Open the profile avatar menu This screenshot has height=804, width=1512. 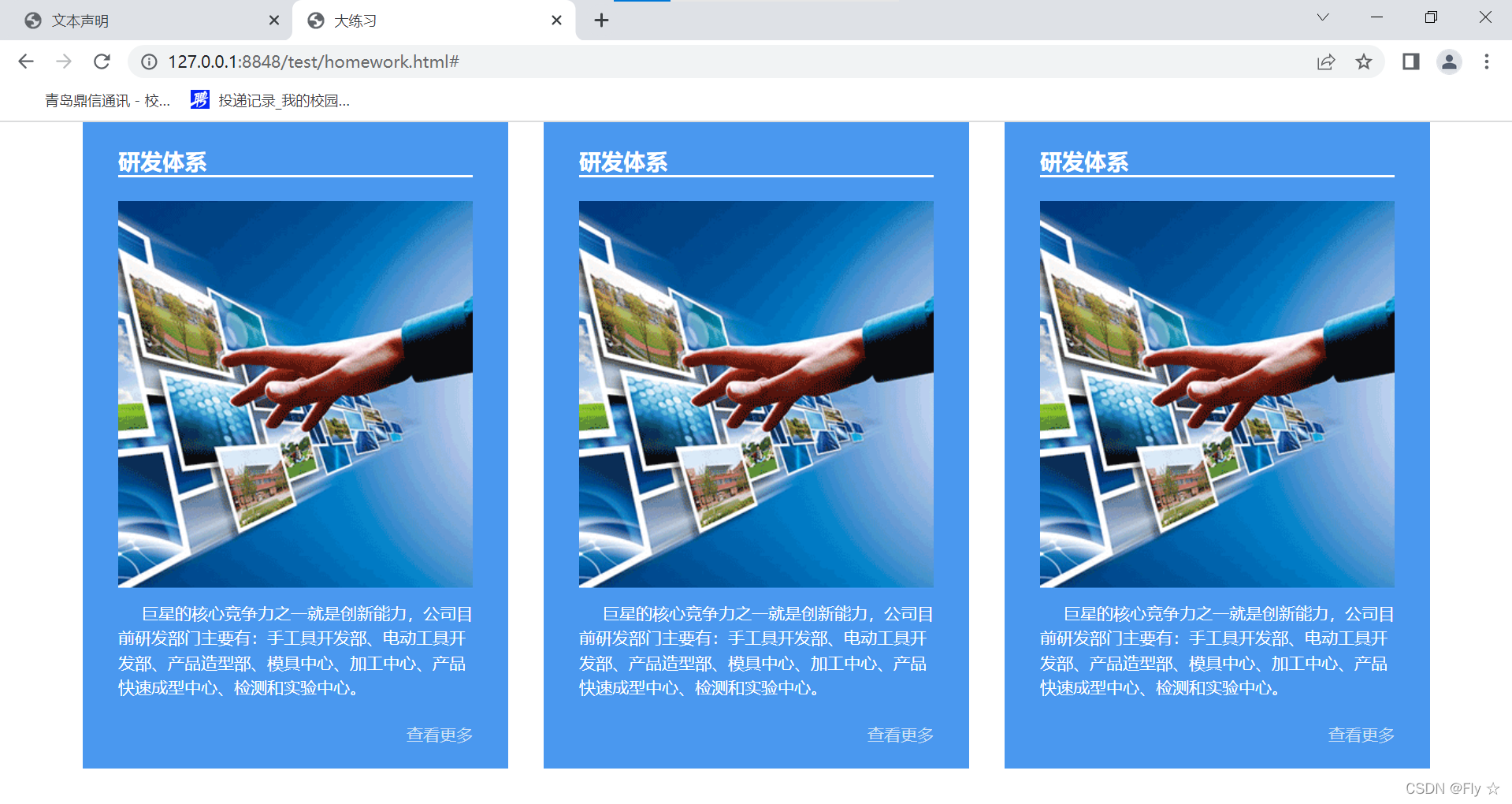(1449, 61)
